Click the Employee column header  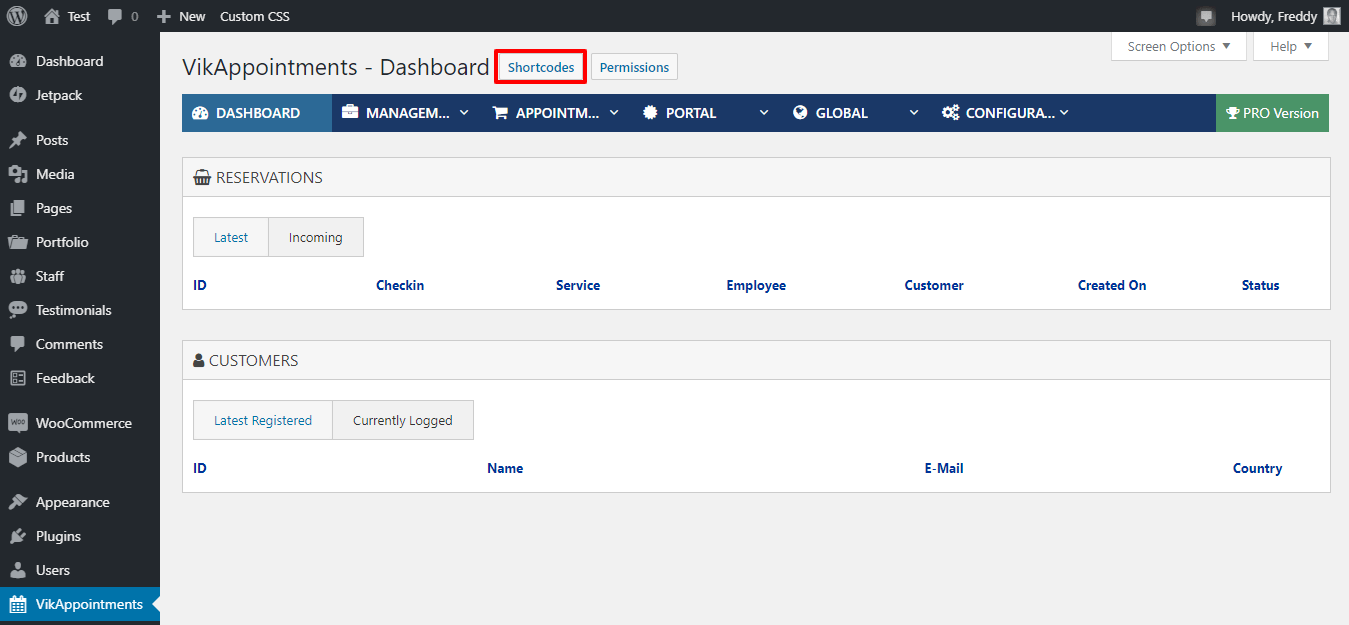coord(756,285)
